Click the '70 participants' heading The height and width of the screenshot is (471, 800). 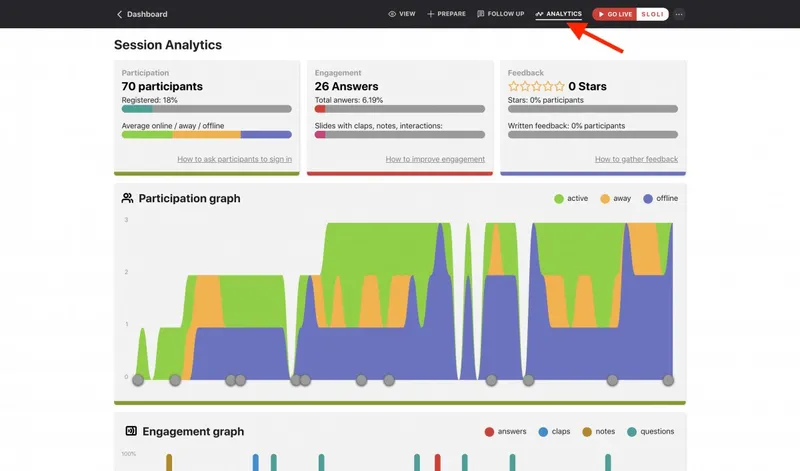pyautogui.click(x=162, y=86)
